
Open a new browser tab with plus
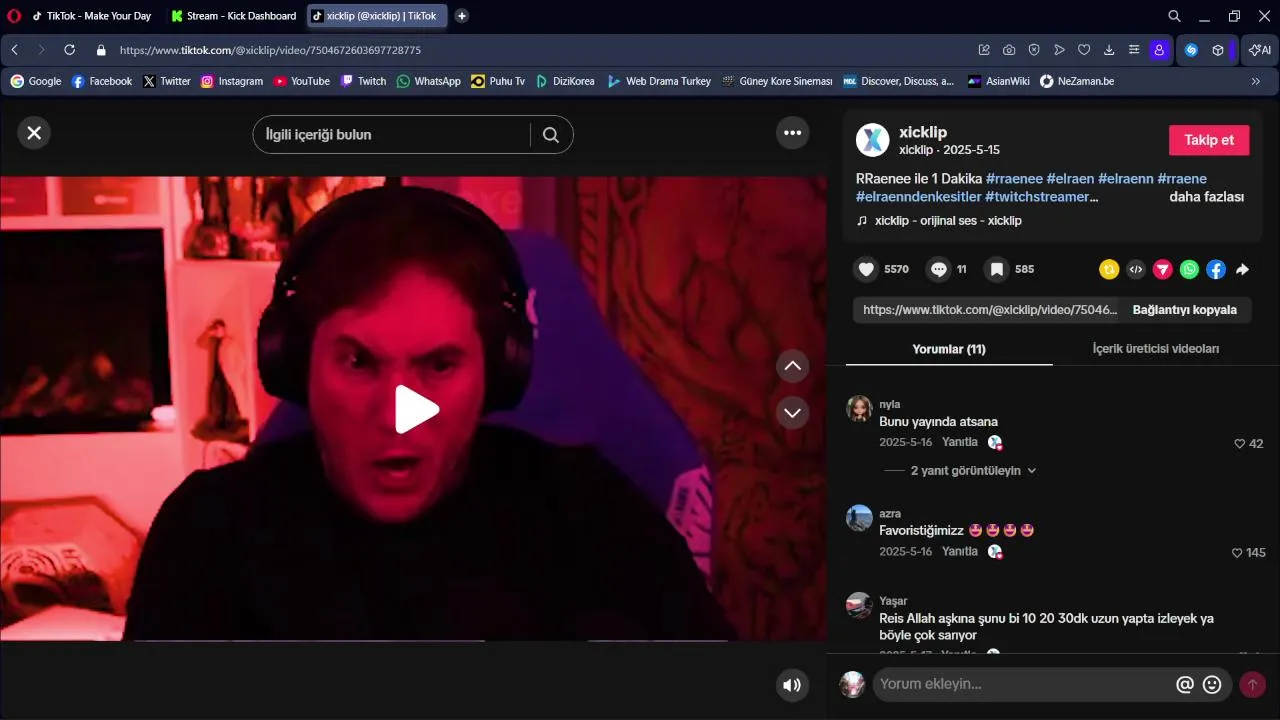[x=461, y=16]
